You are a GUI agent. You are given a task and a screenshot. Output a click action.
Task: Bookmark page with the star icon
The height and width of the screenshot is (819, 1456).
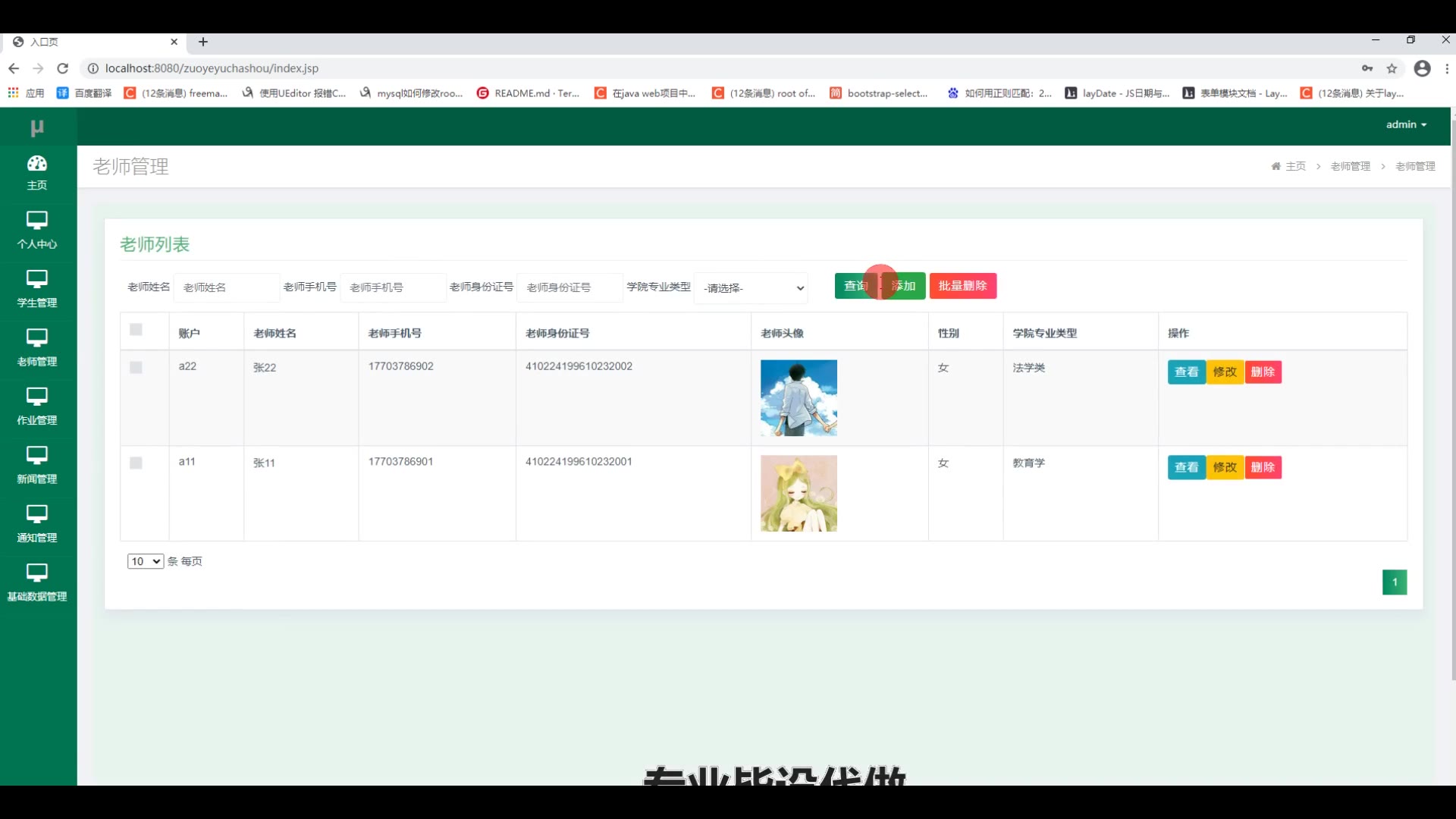pos(1392,68)
